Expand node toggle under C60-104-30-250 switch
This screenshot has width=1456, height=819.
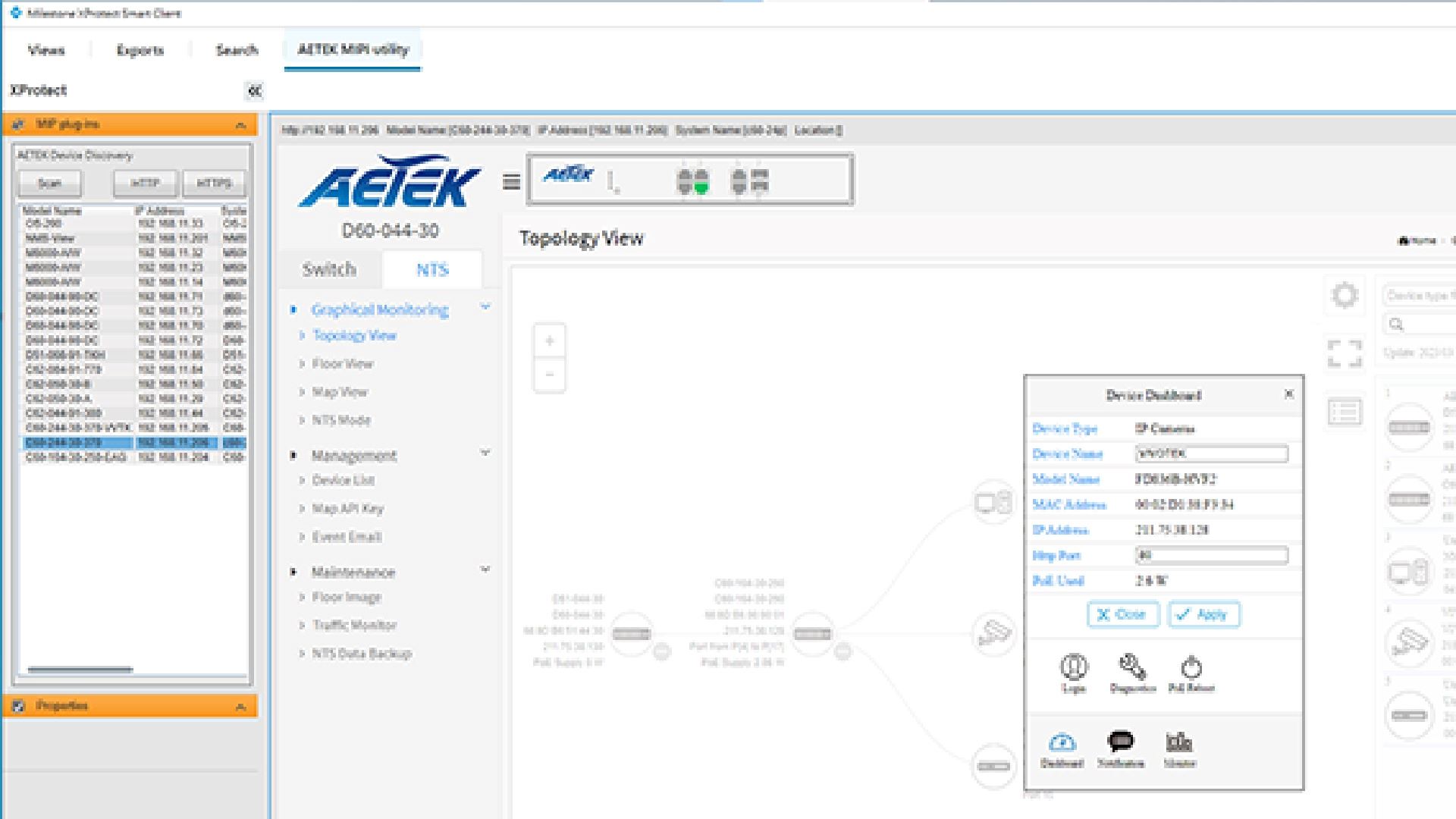843,651
